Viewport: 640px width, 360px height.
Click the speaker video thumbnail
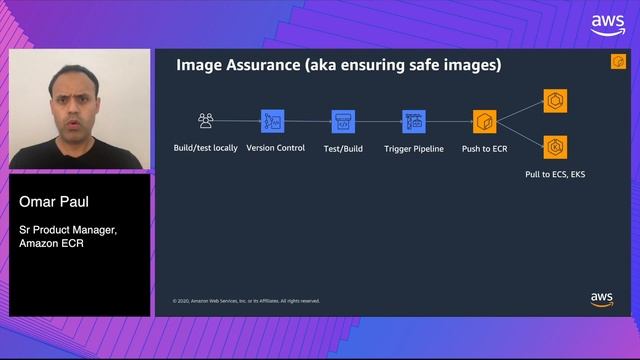point(80,109)
